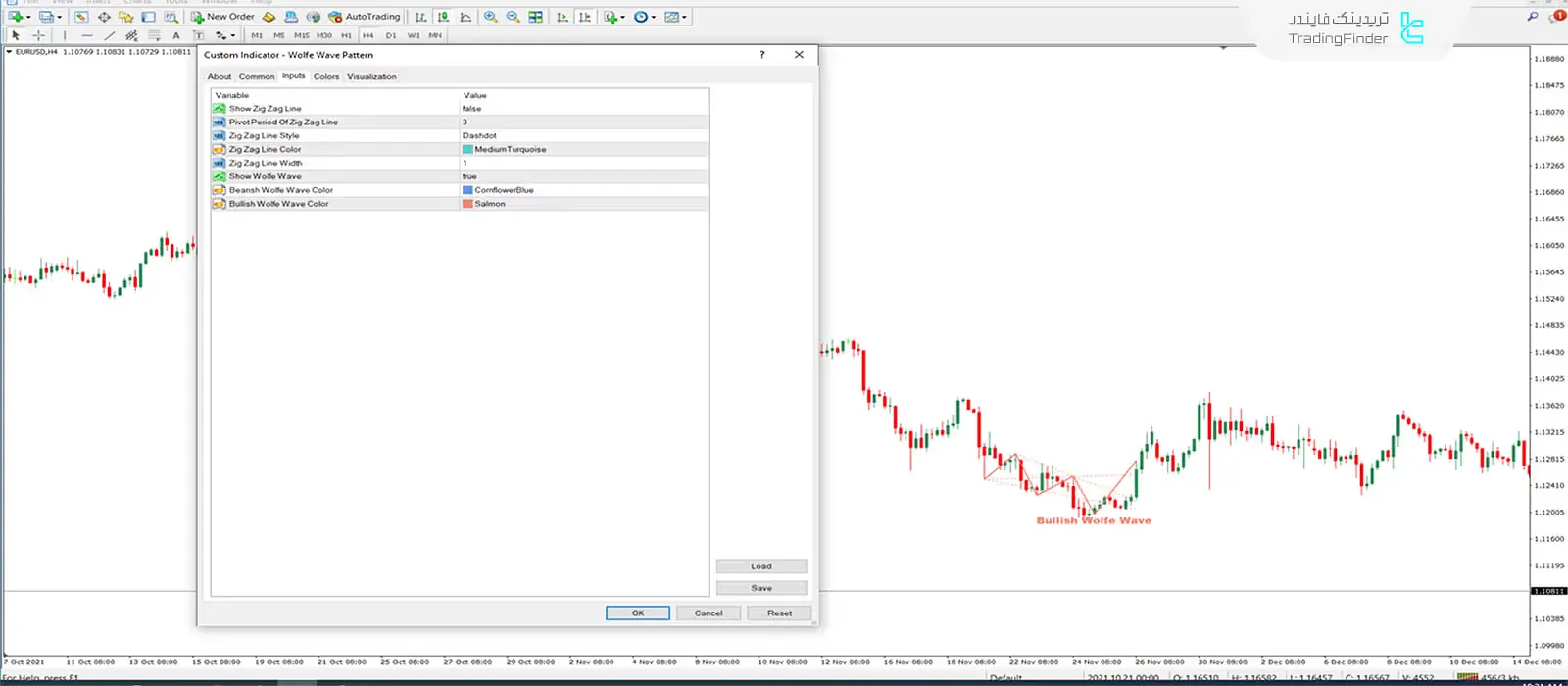Click the Zoom In magnifier icon
Viewport: 1568px width, 686px height.
tap(490, 17)
